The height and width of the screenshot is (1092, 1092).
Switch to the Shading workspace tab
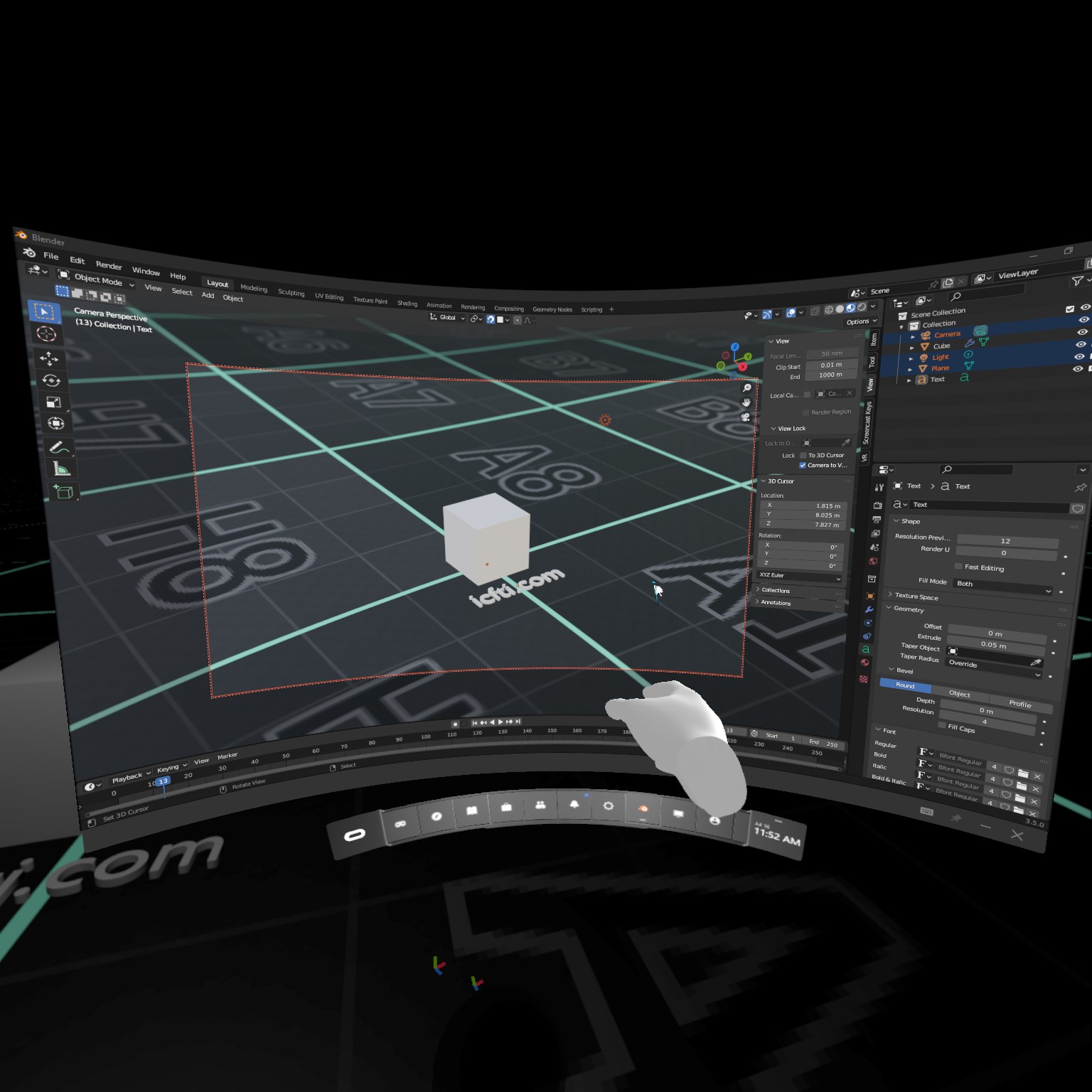point(407,302)
